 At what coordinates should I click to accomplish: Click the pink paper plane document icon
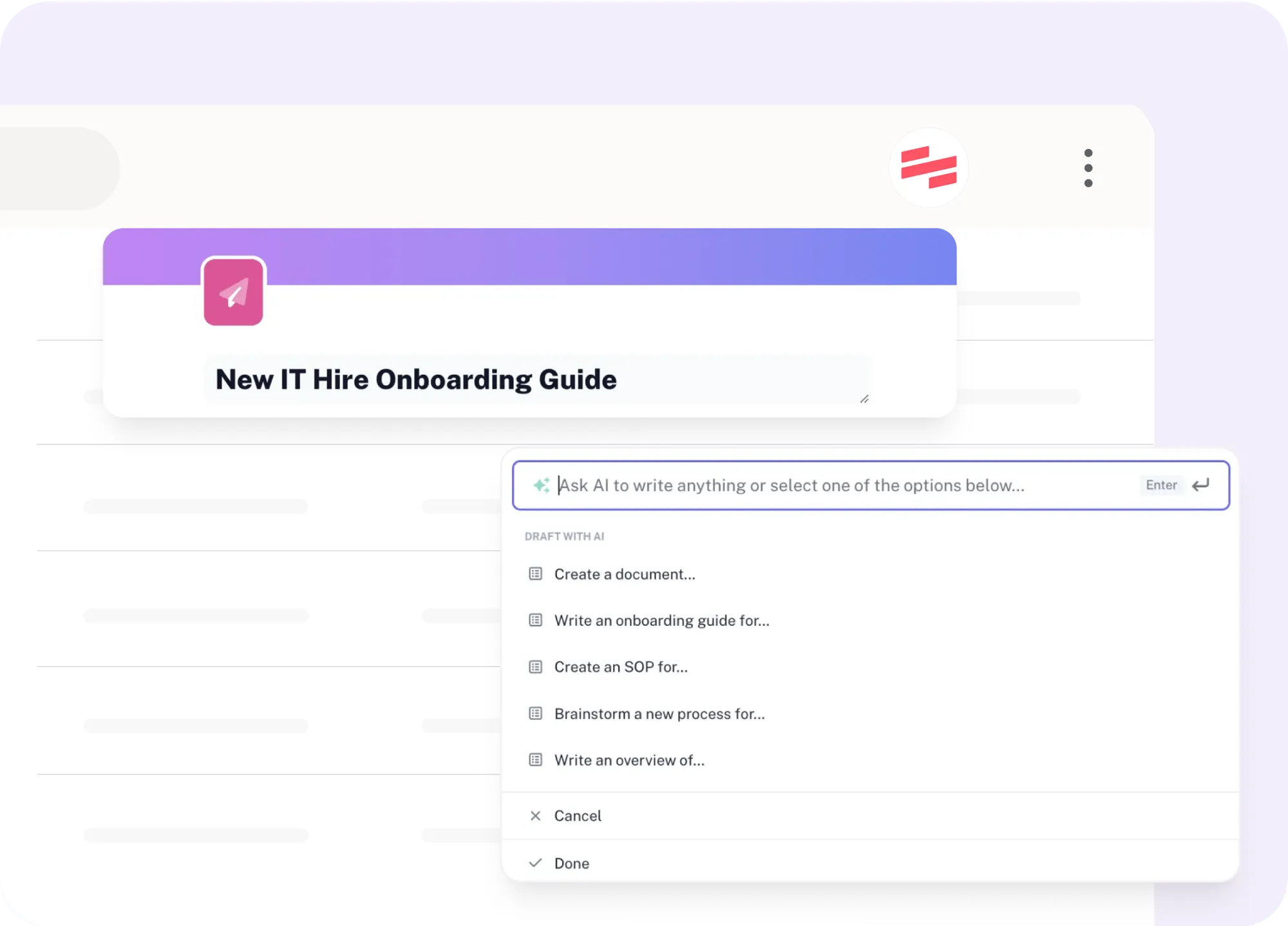coord(233,292)
